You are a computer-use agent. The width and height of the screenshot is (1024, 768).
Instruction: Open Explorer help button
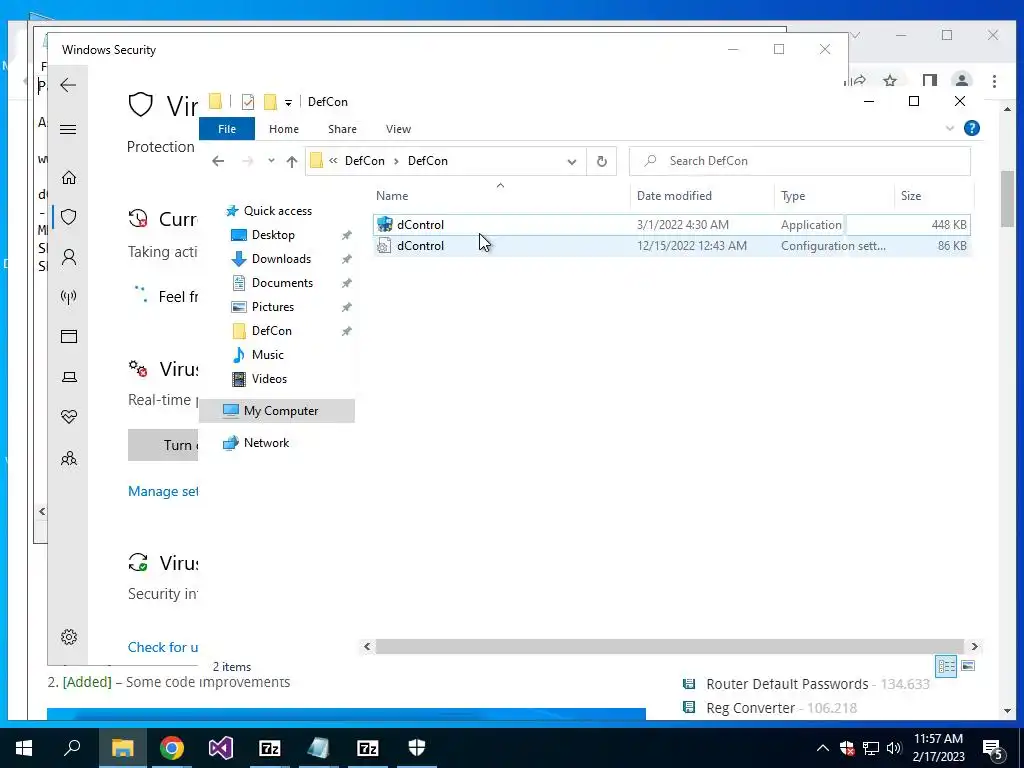pyautogui.click(x=972, y=128)
